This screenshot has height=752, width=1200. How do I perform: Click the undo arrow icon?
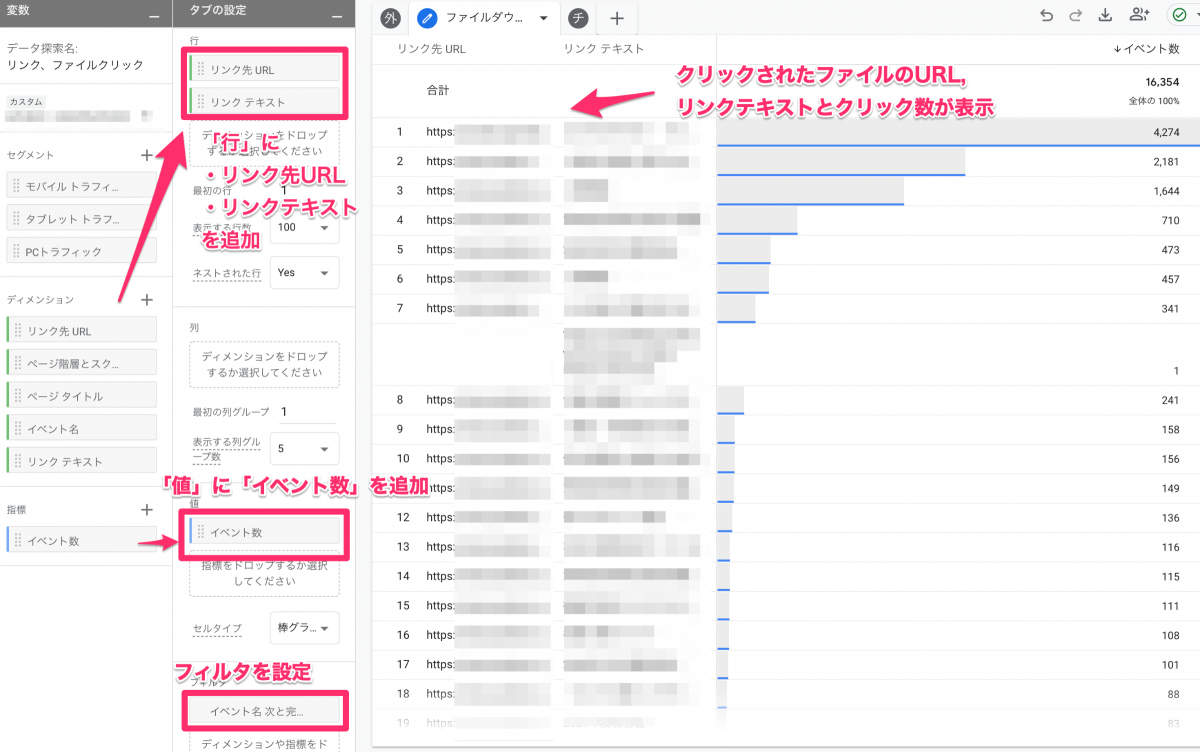point(1046,15)
